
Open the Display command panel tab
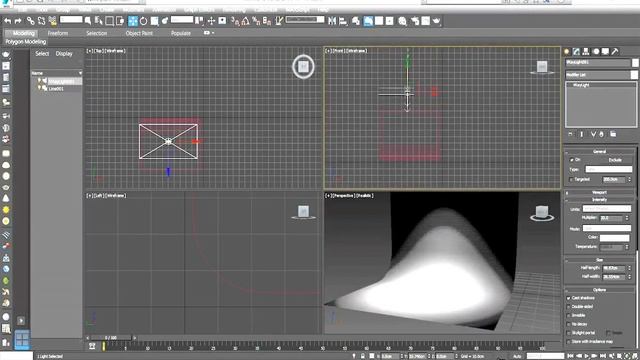[605, 51]
